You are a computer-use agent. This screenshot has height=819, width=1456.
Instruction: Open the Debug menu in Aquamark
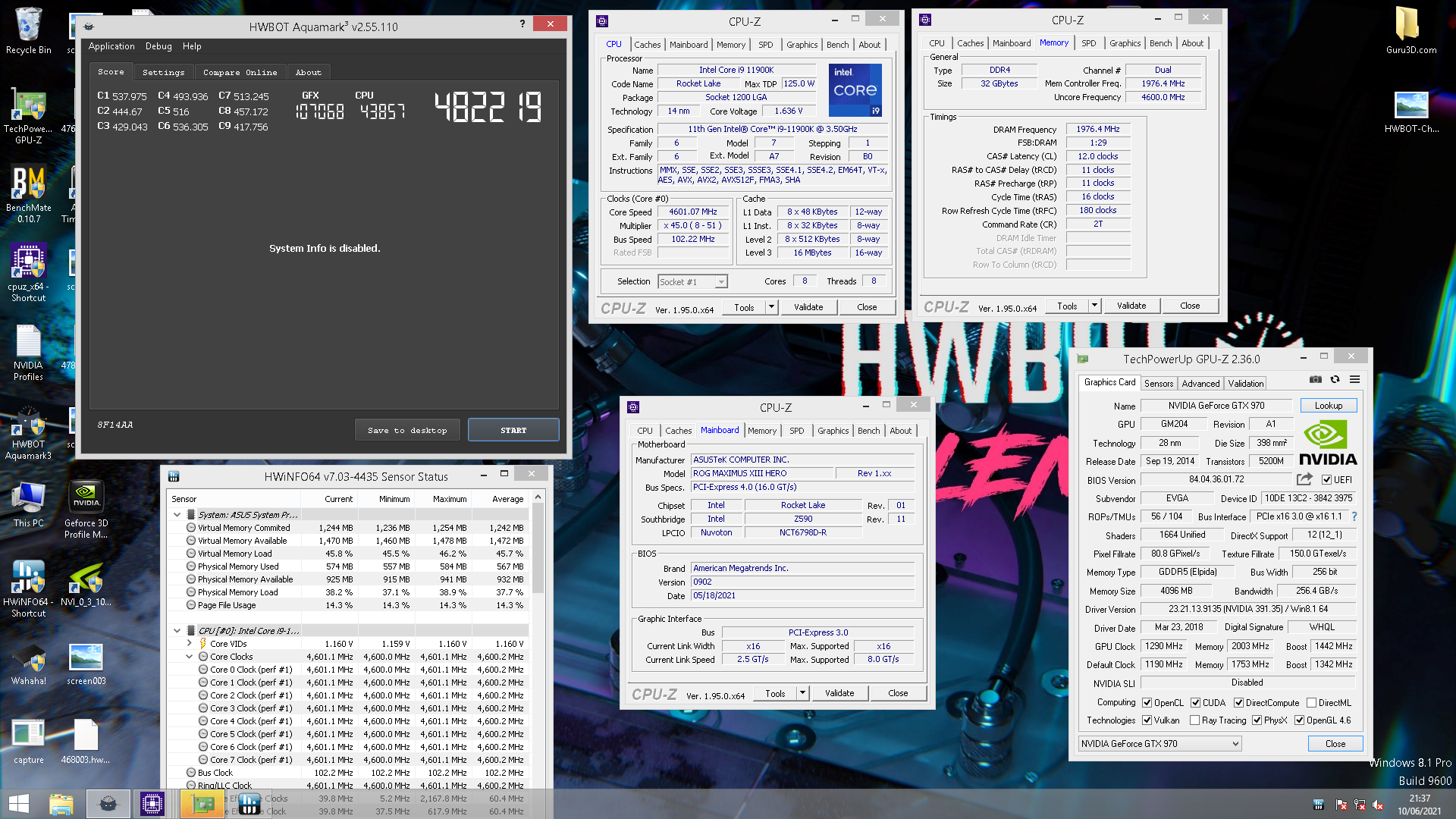pyautogui.click(x=158, y=46)
